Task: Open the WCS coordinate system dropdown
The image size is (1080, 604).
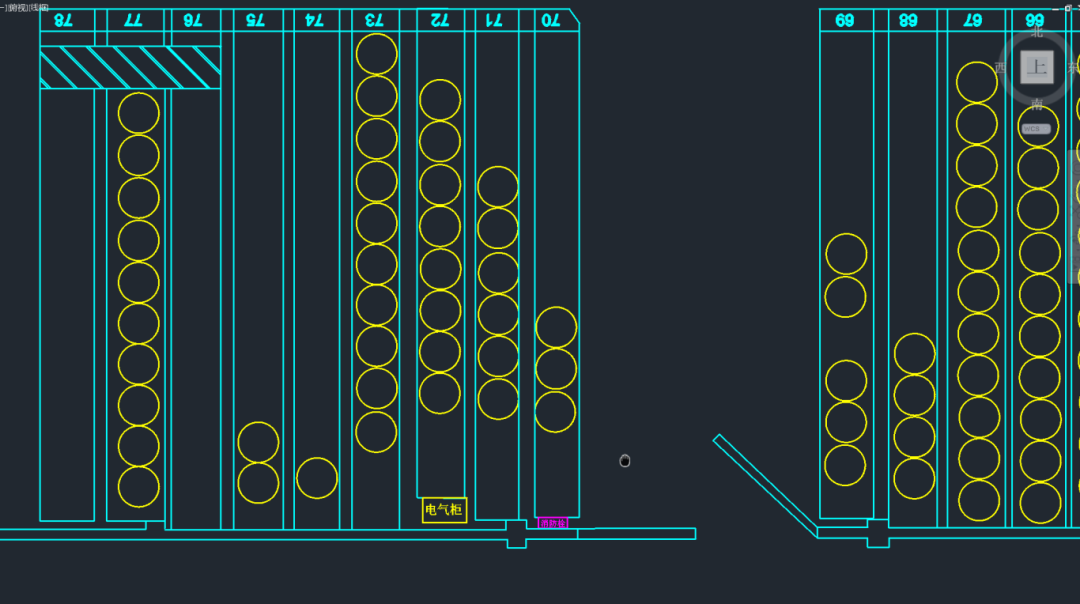Action: pos(1036,129)
